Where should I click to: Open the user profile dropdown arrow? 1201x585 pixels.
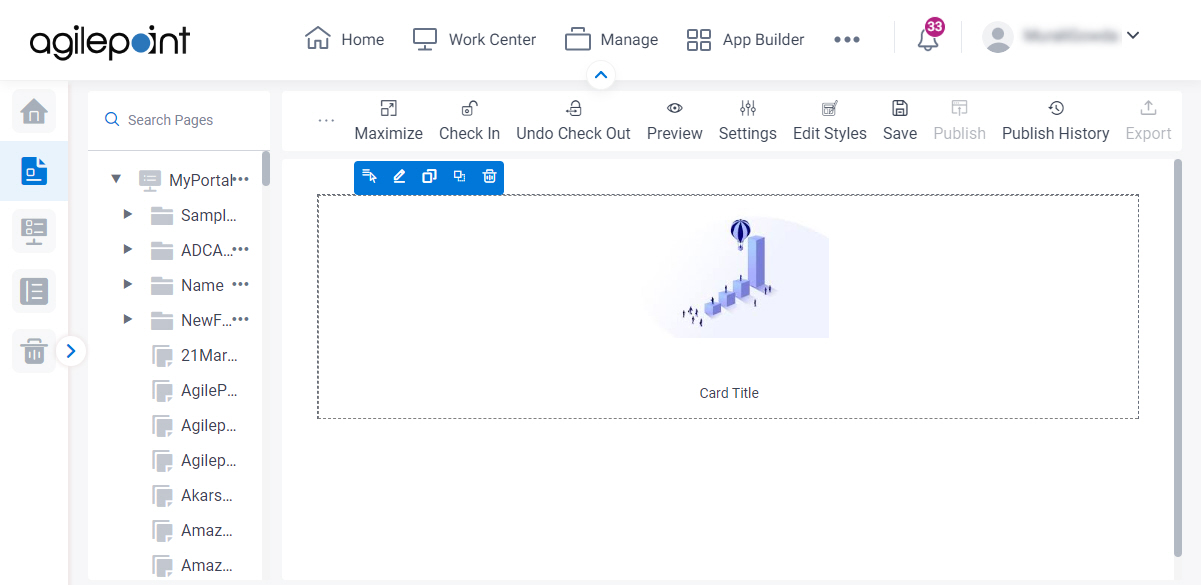pyautogui.click(x=1133, y=36)
